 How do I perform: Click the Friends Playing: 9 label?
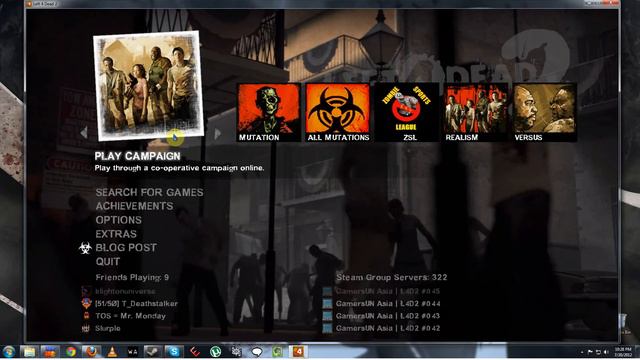(x=132, y=278)
